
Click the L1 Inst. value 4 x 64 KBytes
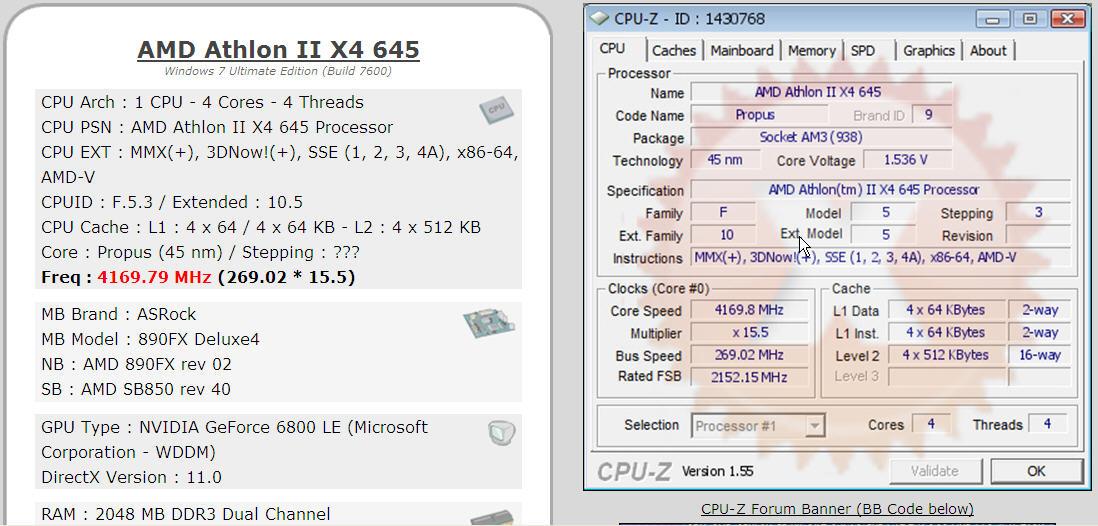point(946,333)
